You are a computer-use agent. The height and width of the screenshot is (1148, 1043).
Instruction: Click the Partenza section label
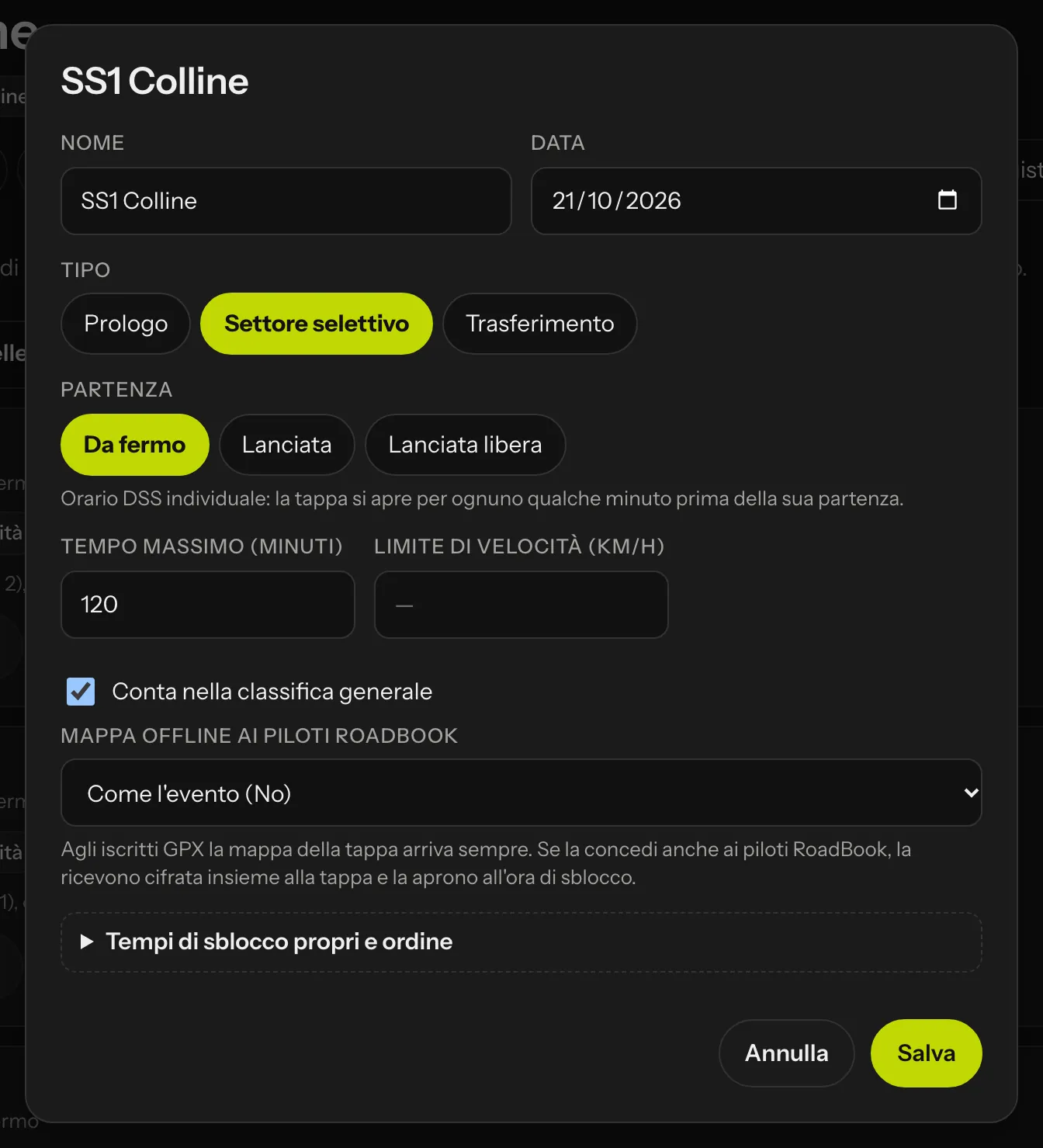click(116, 390)
